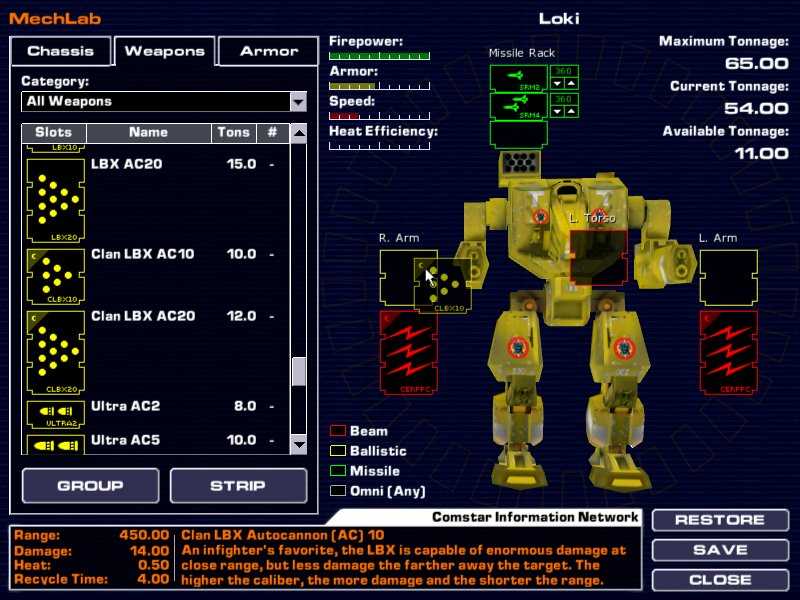Click the empty R. Arm omni slot
This screenshot has height=600, width=800.
[397, 278]
